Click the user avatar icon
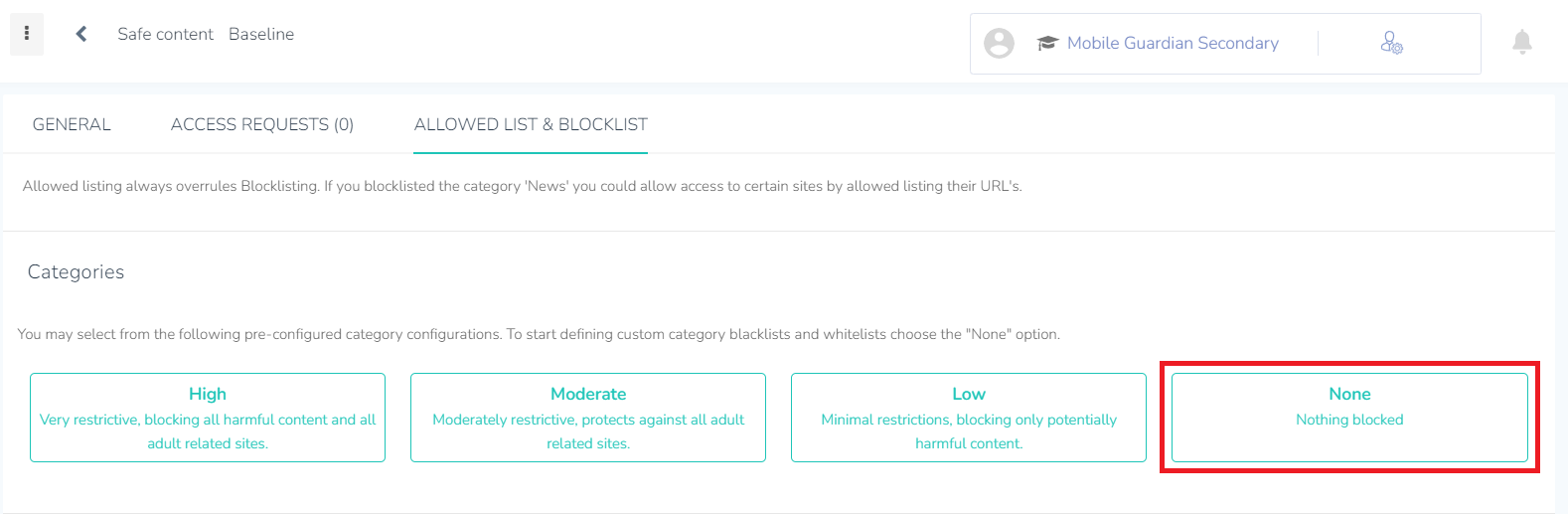The width and height of the screenshot is (1568, 514). [999, 43]
